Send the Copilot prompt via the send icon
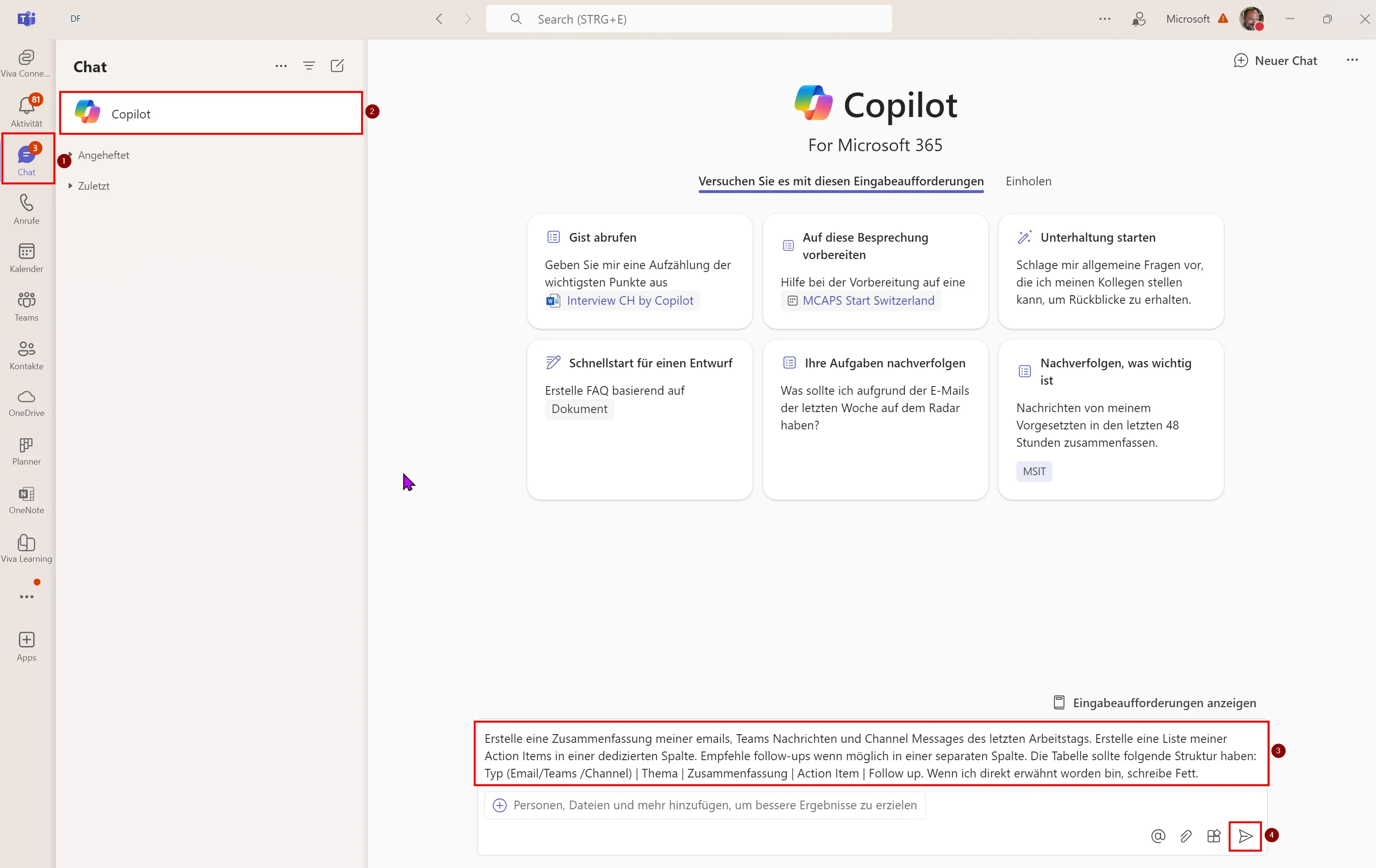Screen dimensions: 1376x868 click(1245, 836)
